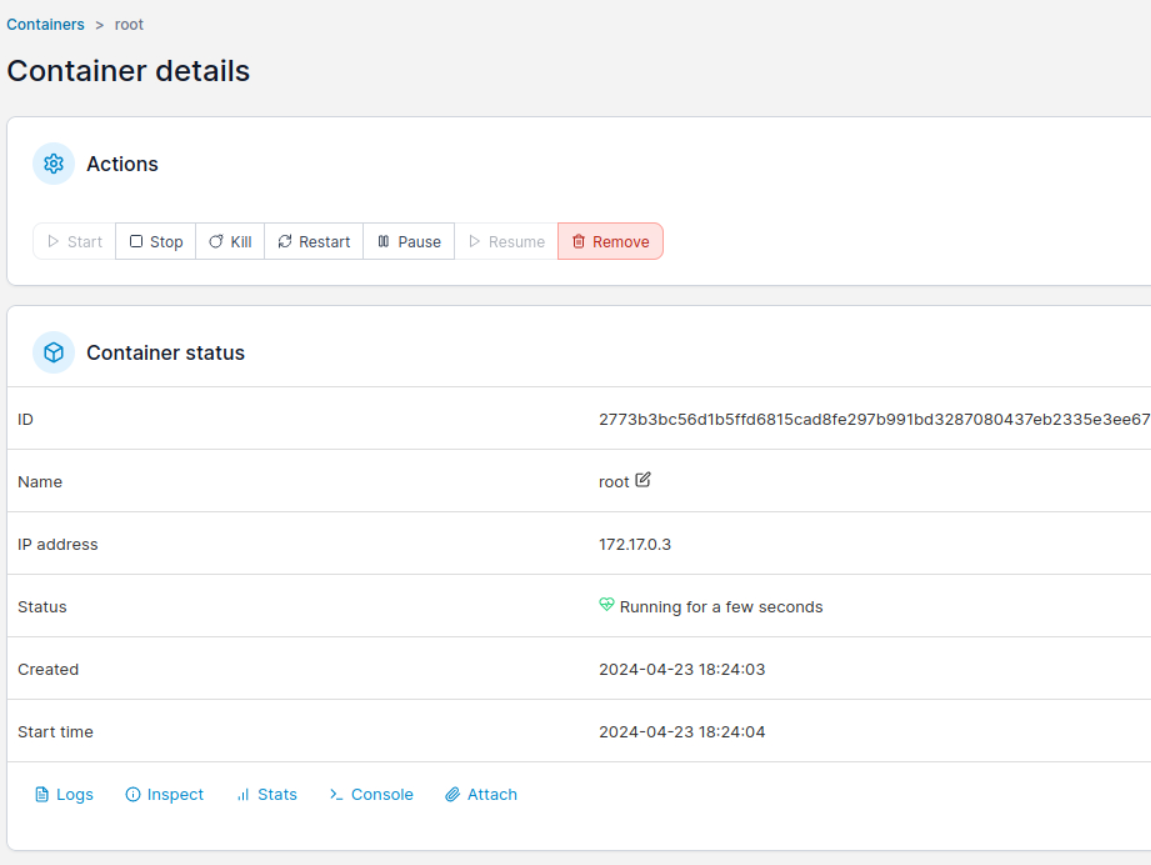
Task: Go back to Containers via breadcrumb
Action: 46,24
